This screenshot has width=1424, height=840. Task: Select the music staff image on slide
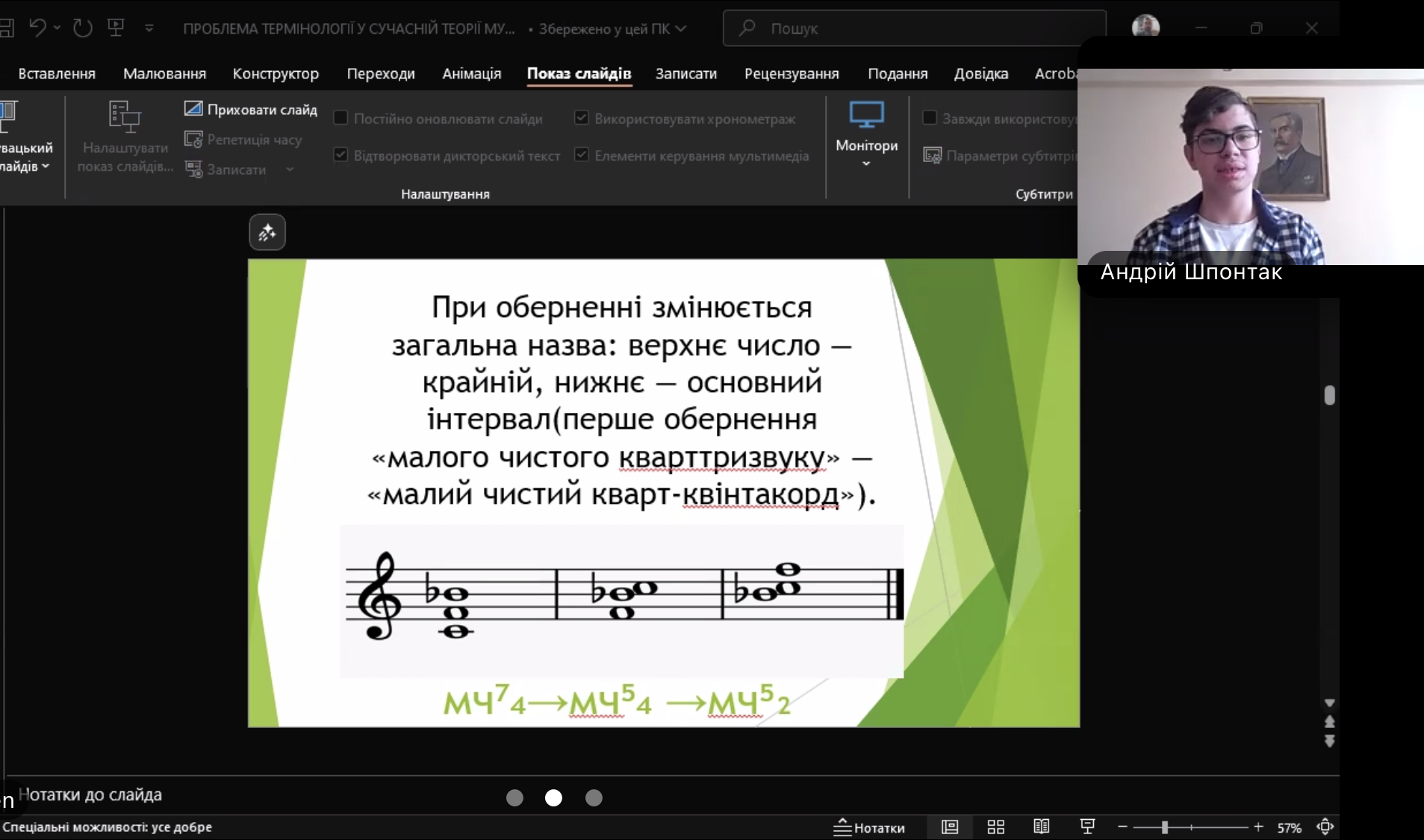pyautogui.click(x=621, y=601)
